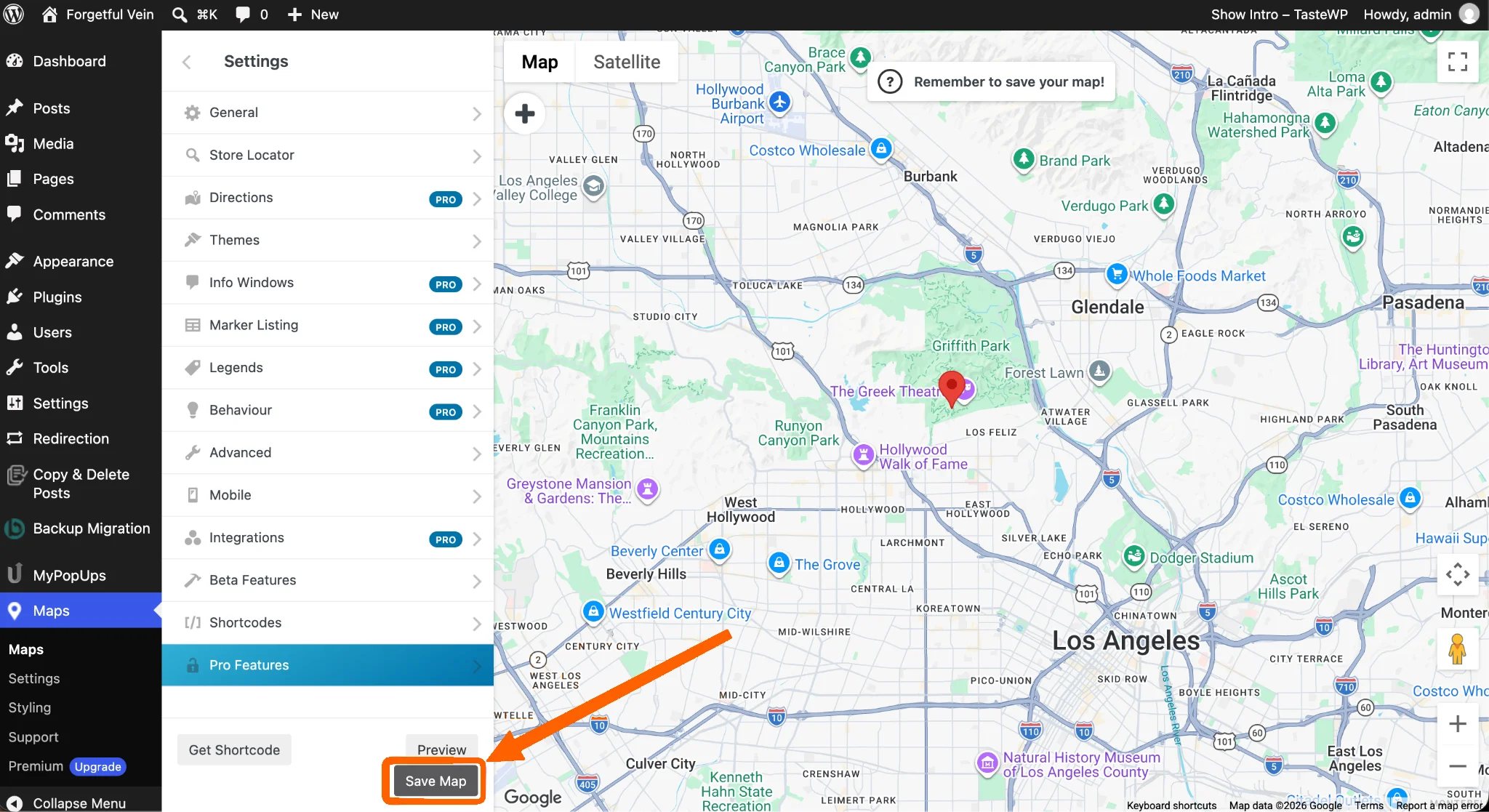Screen dimensions: 1489x812
Task: Switch to the Satellite map tab
Action: pos(627,62)
